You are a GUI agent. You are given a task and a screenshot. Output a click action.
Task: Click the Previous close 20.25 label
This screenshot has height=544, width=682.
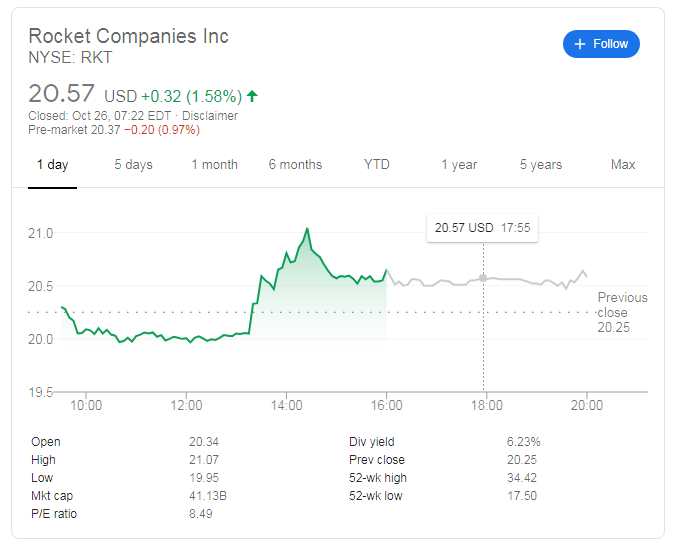coord(622,312)
